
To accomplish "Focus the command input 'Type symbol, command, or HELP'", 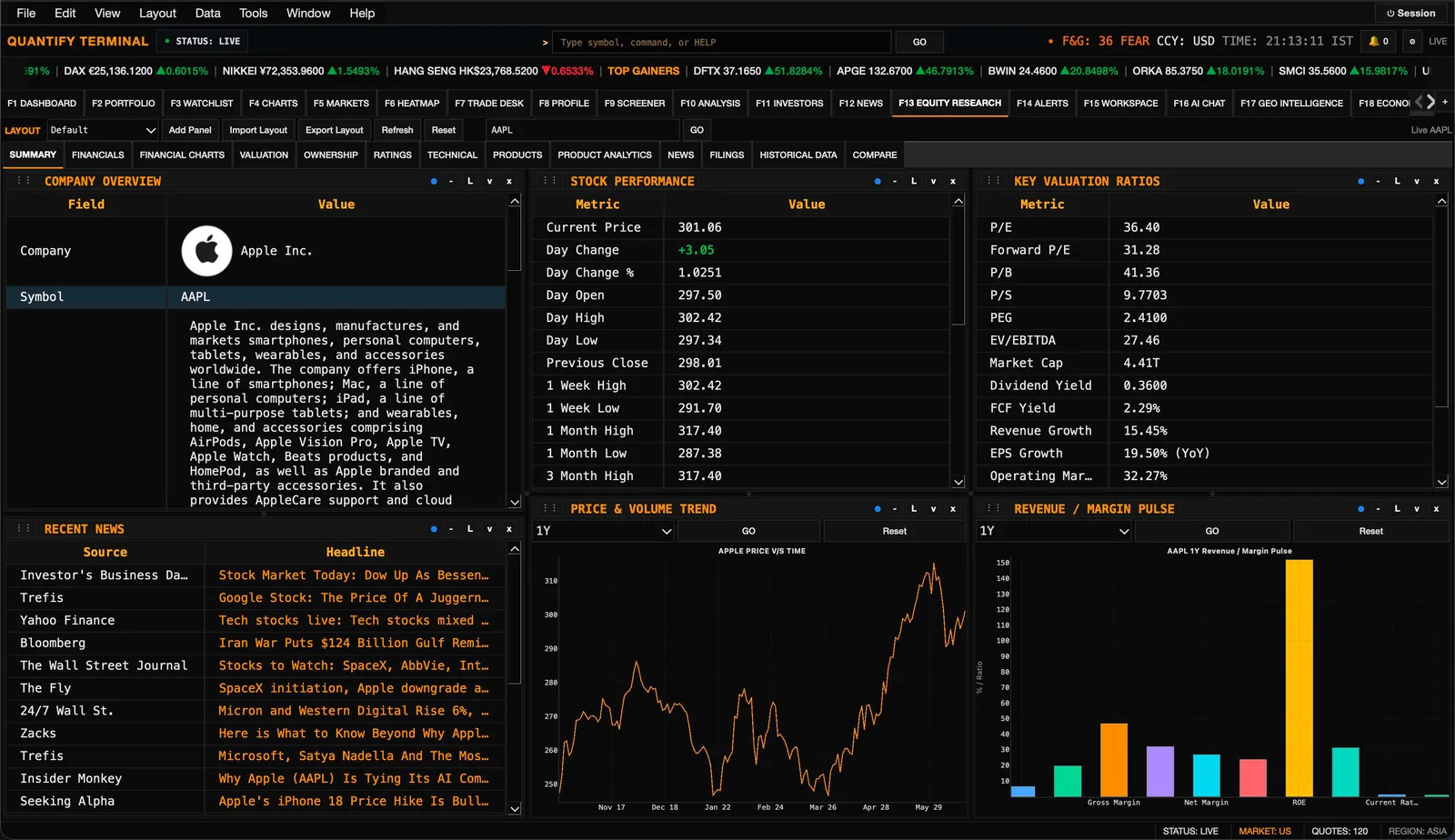I will (x=722, y=42).
